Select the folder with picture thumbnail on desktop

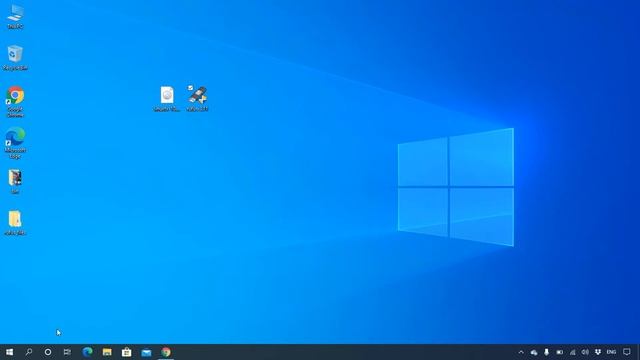15,181
